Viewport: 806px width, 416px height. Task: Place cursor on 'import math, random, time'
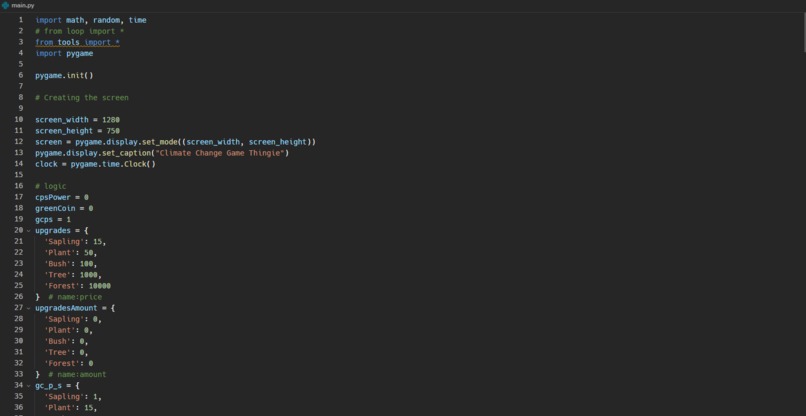[91, 20]
